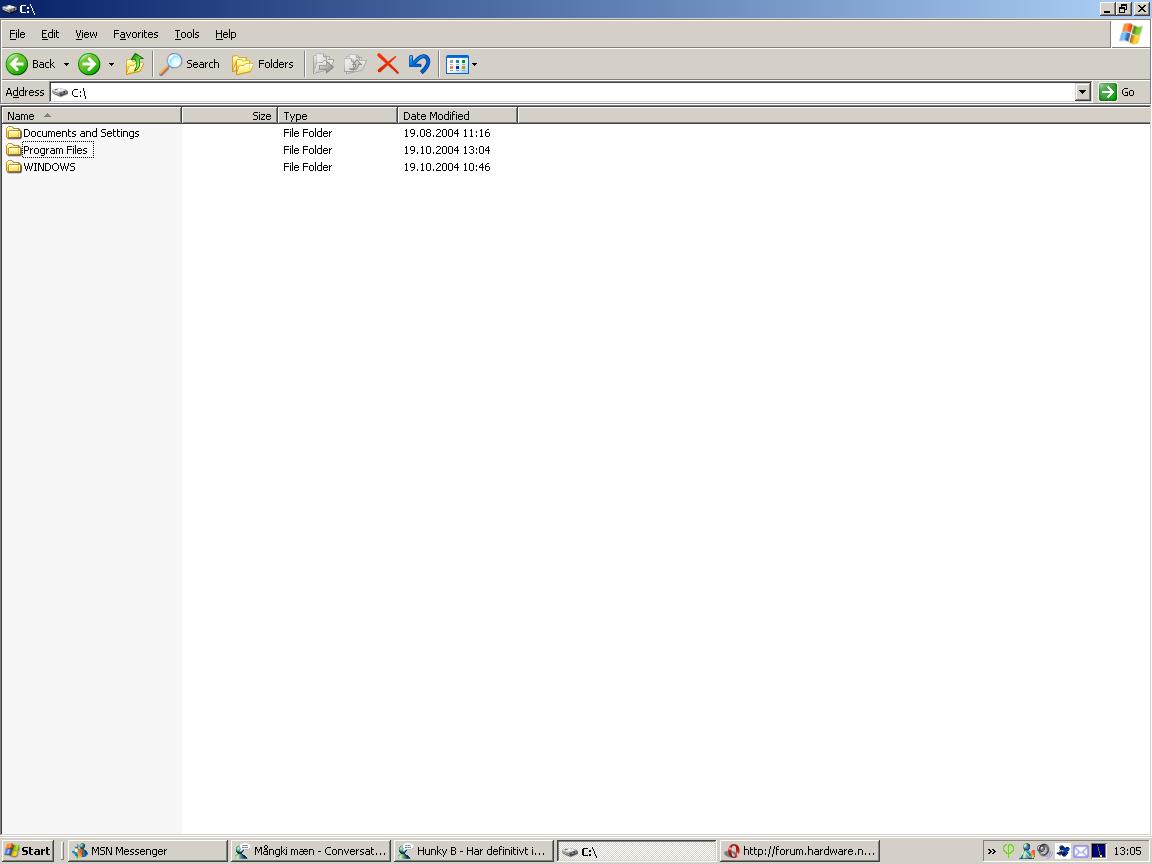
Task: Go up one folder level
Action: point(134,64)
